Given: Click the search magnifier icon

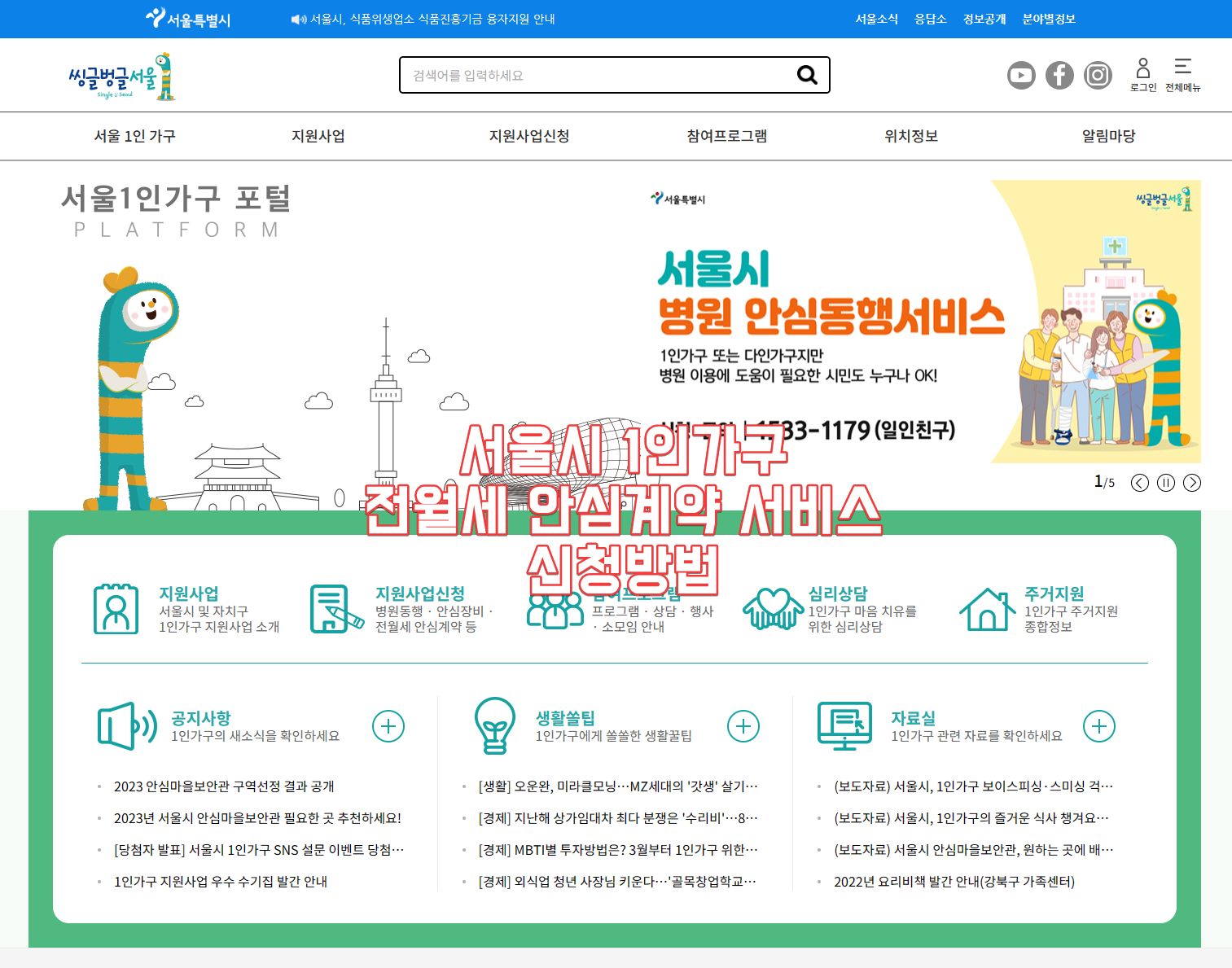Looking at the screenshot, I should click(x=807, y=75).
